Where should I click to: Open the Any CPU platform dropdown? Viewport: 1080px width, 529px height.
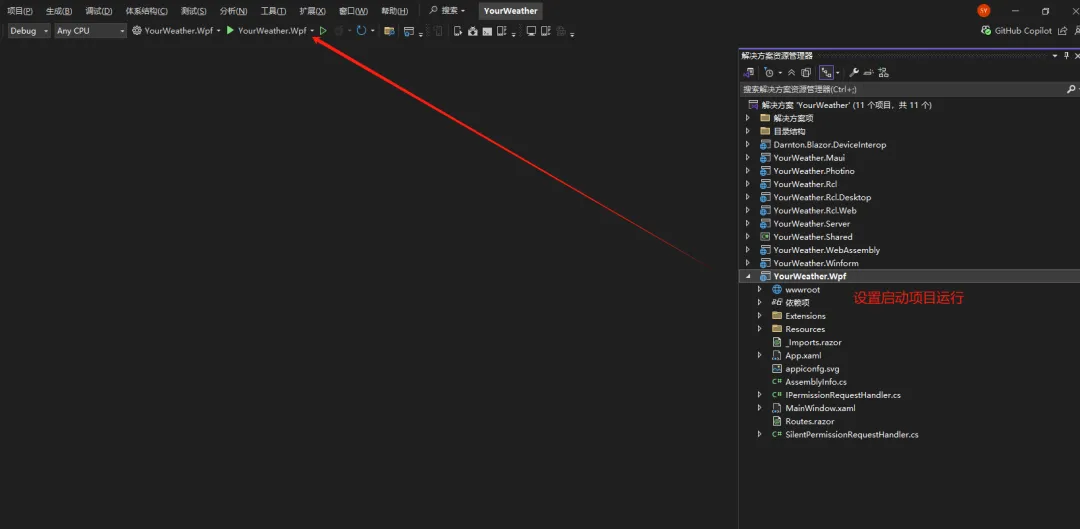(91, 31)
